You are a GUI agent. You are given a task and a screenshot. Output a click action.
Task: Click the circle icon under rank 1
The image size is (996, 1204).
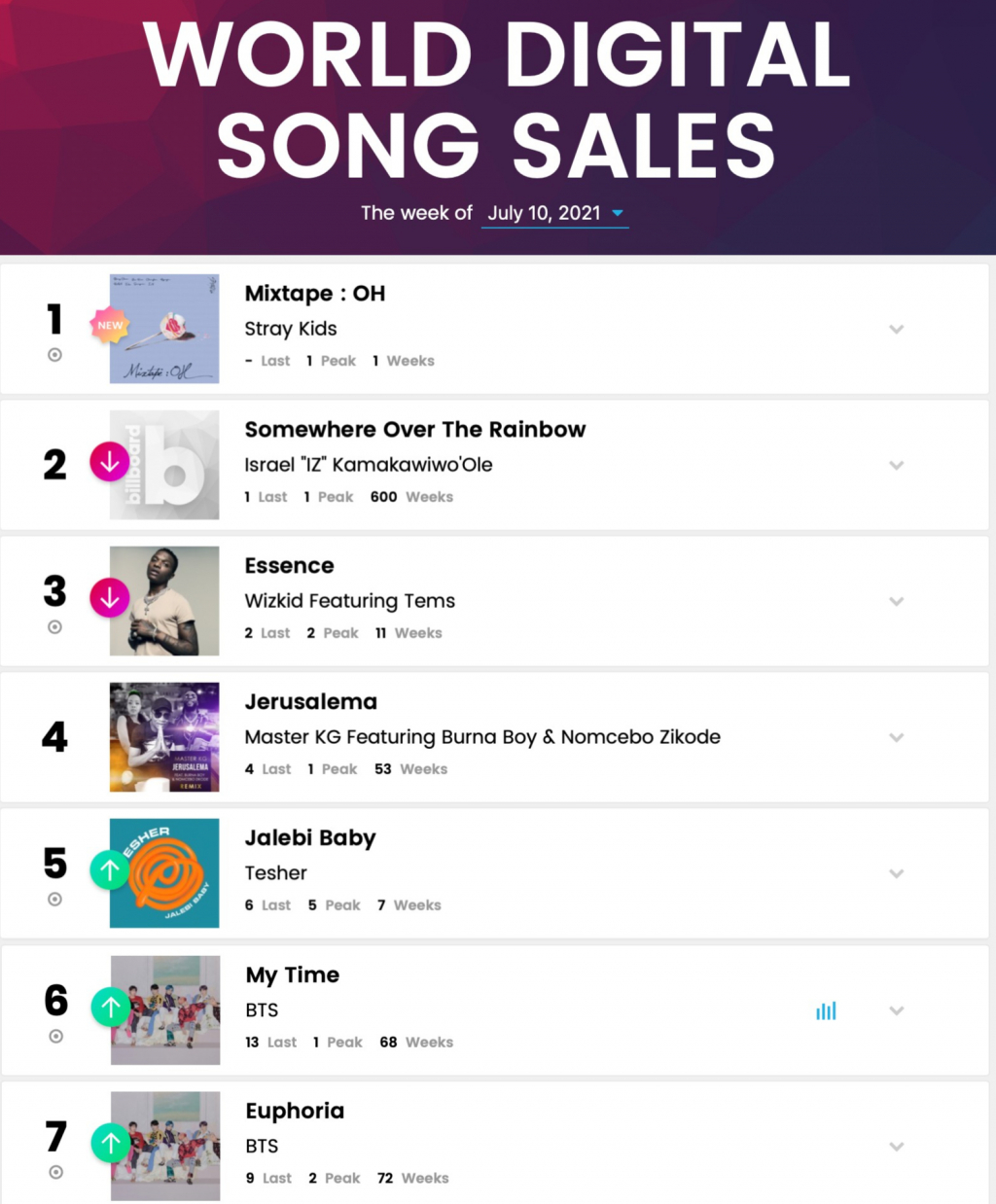55,355
